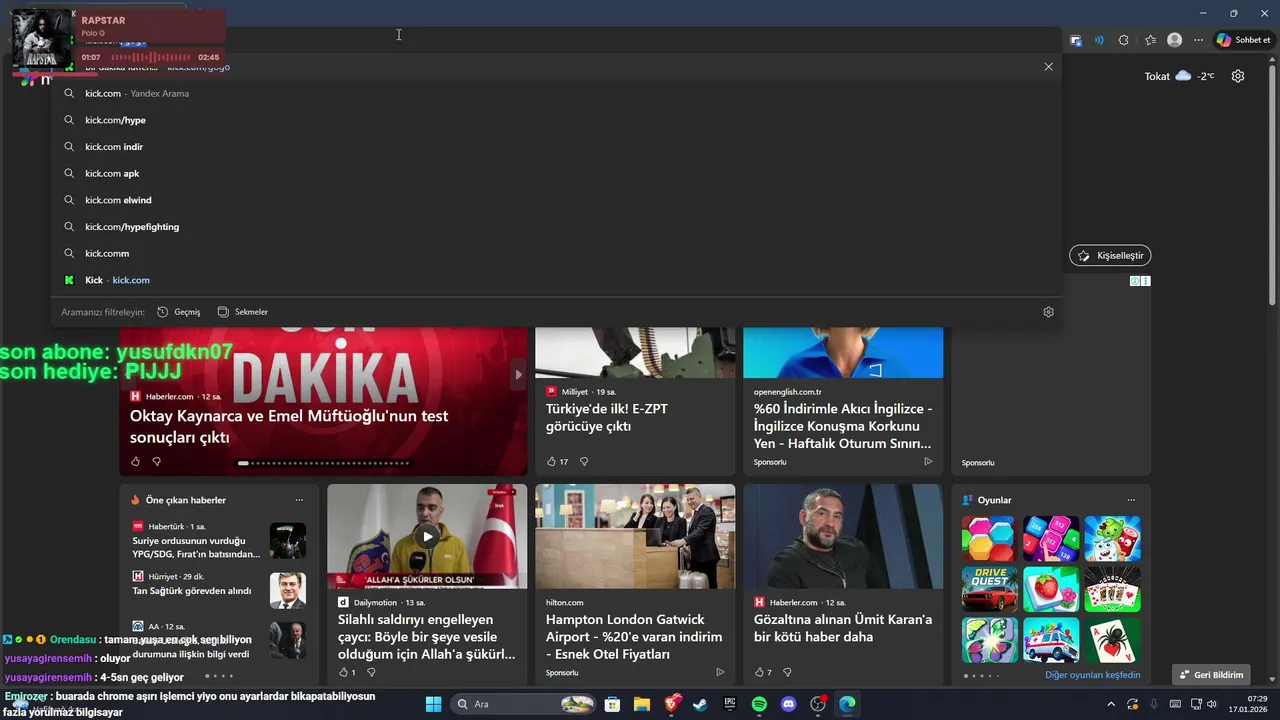Viewport: 1280px width, 720px height.
Task: Open the Hampton London Gatwick Airport ad link
Action: click(x=634, y=637)
